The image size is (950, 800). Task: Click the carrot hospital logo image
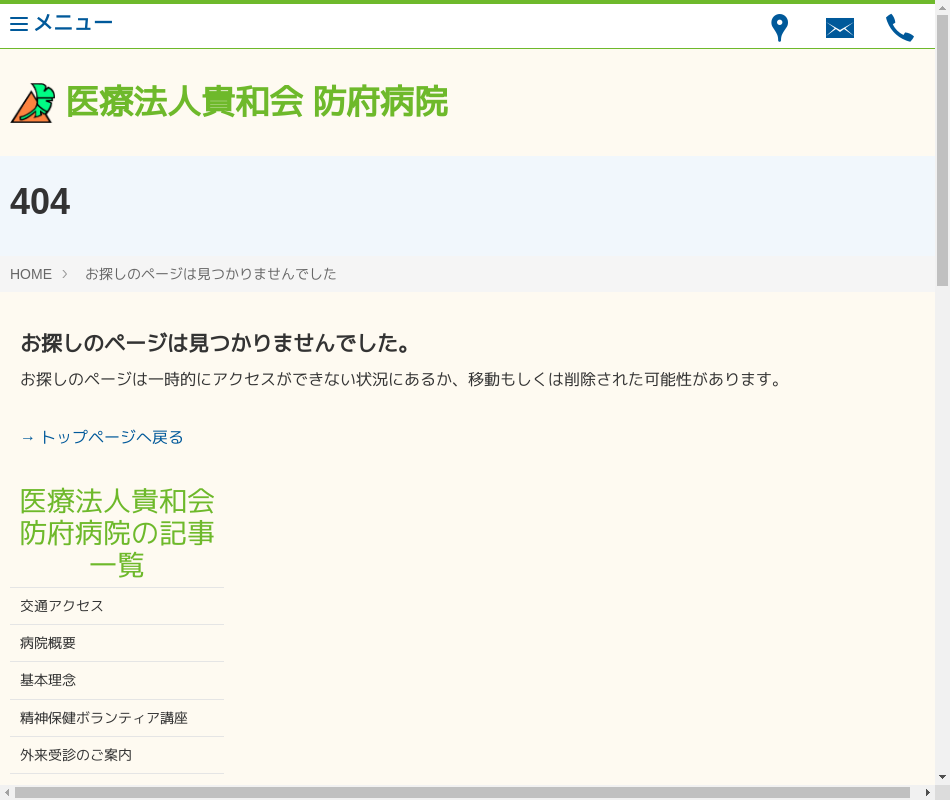pyautogui.click(x=31, y=103)
